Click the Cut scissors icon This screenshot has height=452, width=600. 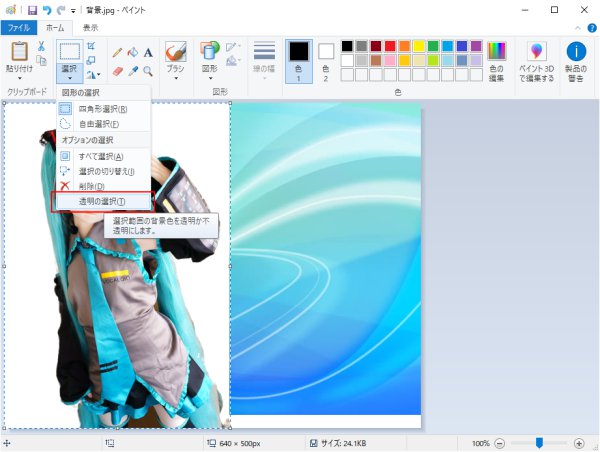(41, 46)
